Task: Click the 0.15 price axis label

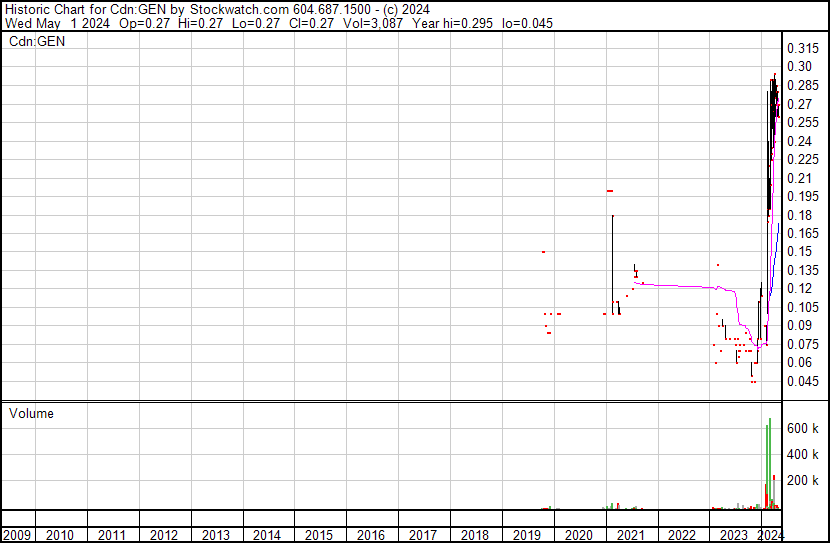Action: [799, 251]
